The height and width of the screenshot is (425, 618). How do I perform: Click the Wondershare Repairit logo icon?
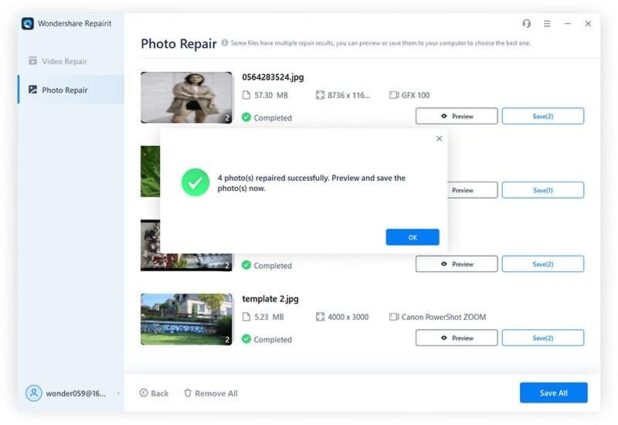click(28, 24)
